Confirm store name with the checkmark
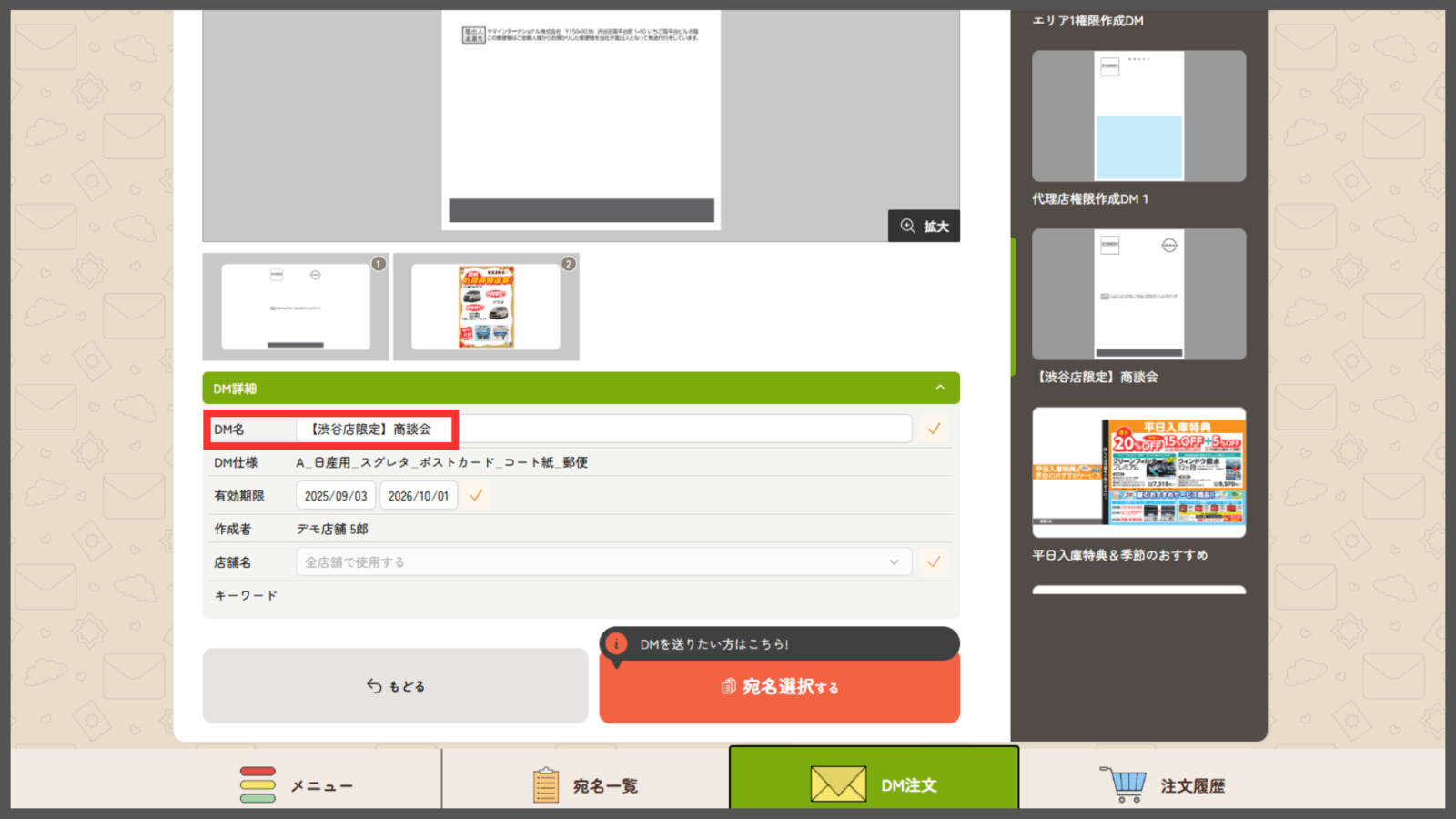 pos(934,562)
